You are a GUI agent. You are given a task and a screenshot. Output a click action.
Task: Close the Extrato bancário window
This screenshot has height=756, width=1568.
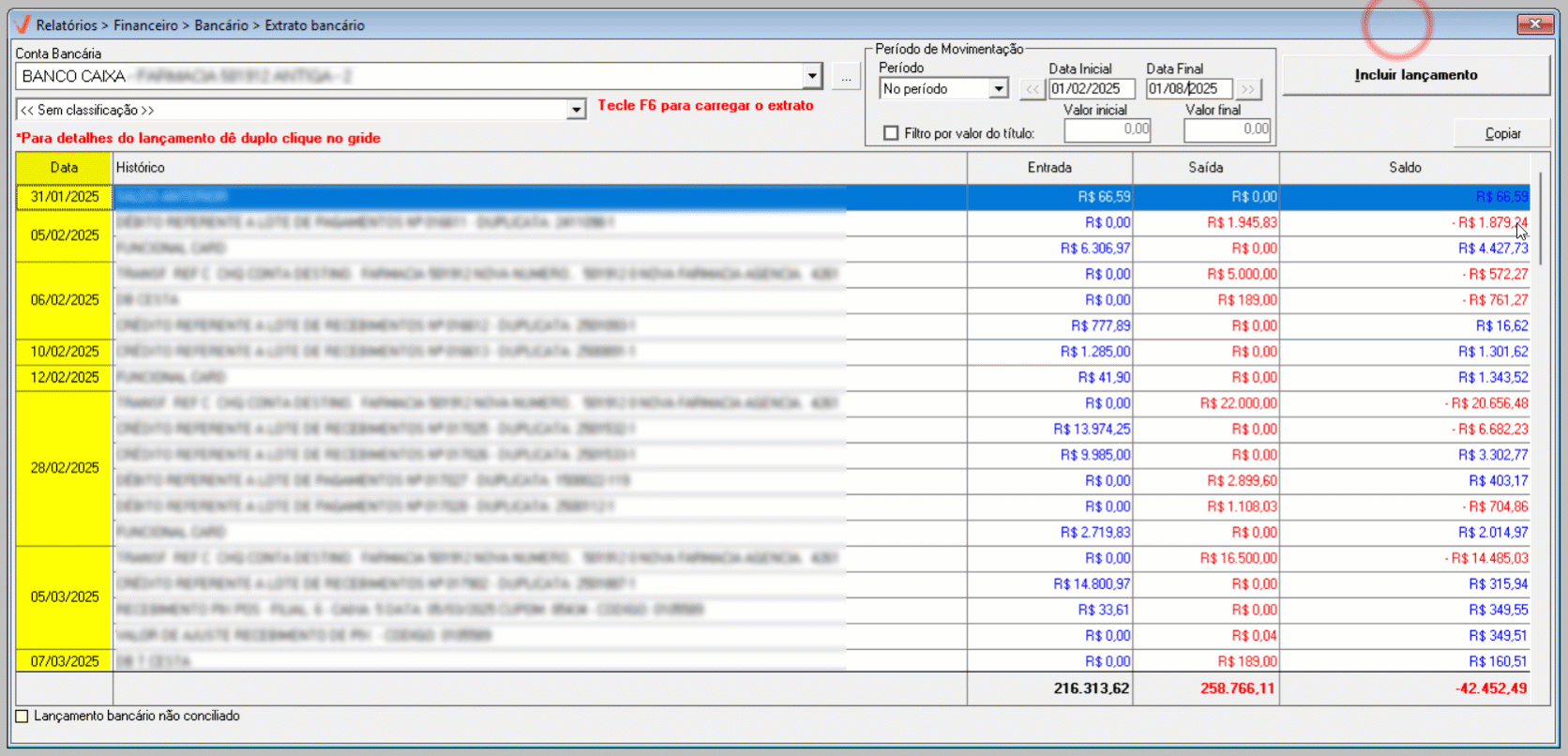1534,24
